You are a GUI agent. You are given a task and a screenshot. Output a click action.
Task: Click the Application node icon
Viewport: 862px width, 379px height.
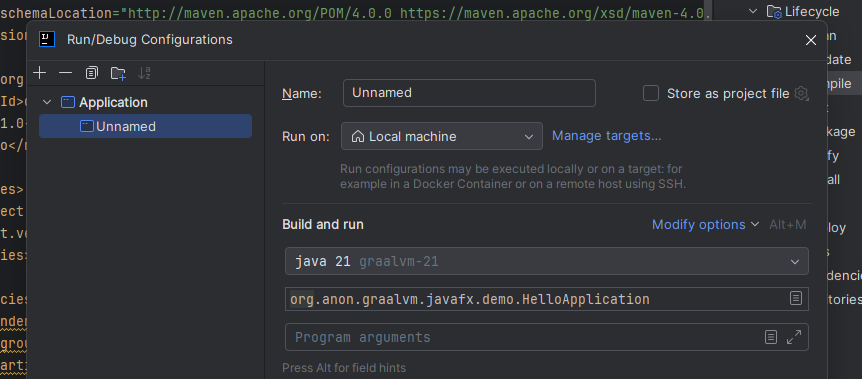tap(68, 102)
